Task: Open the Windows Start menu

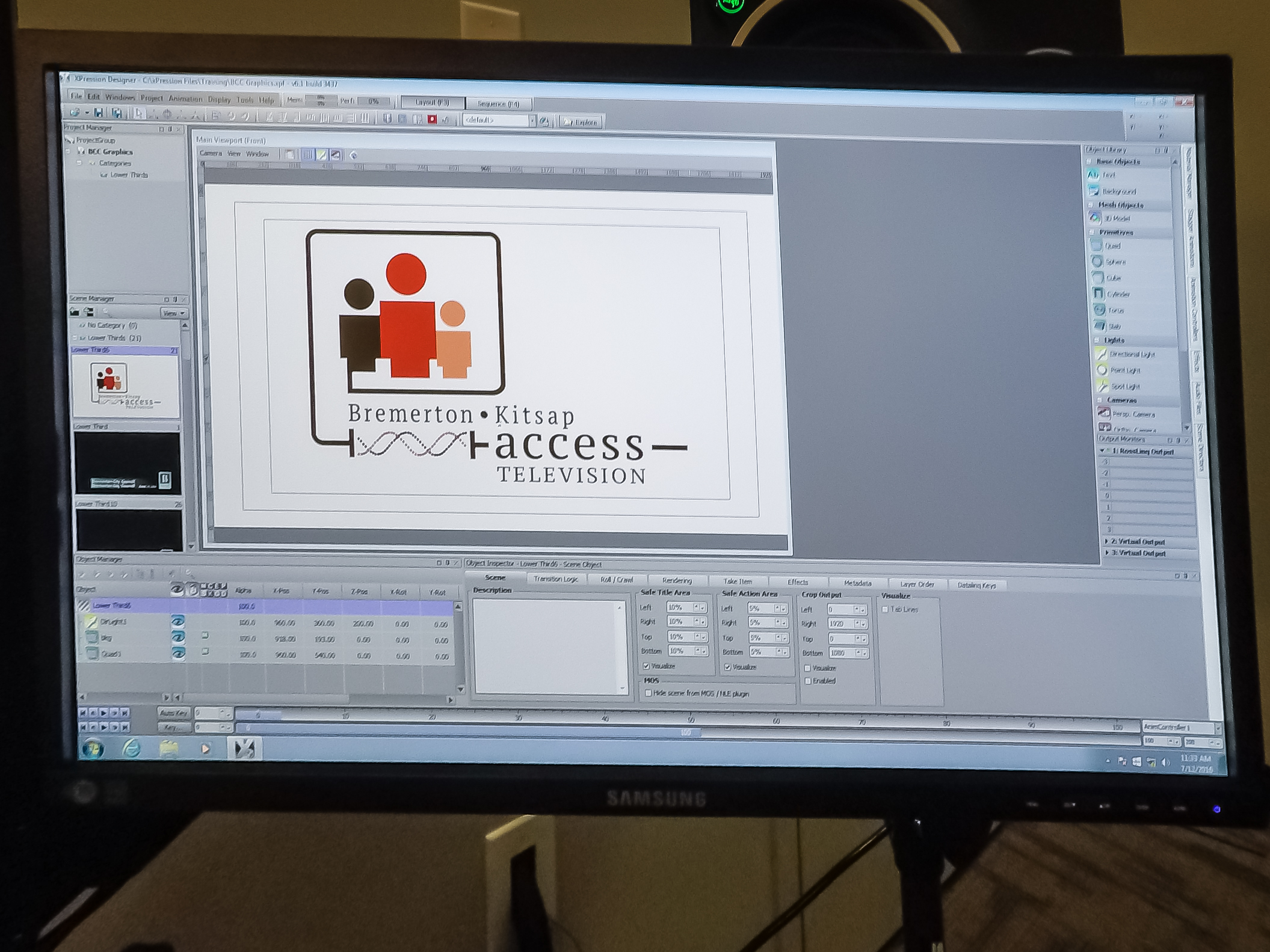Action: [93, 748]
